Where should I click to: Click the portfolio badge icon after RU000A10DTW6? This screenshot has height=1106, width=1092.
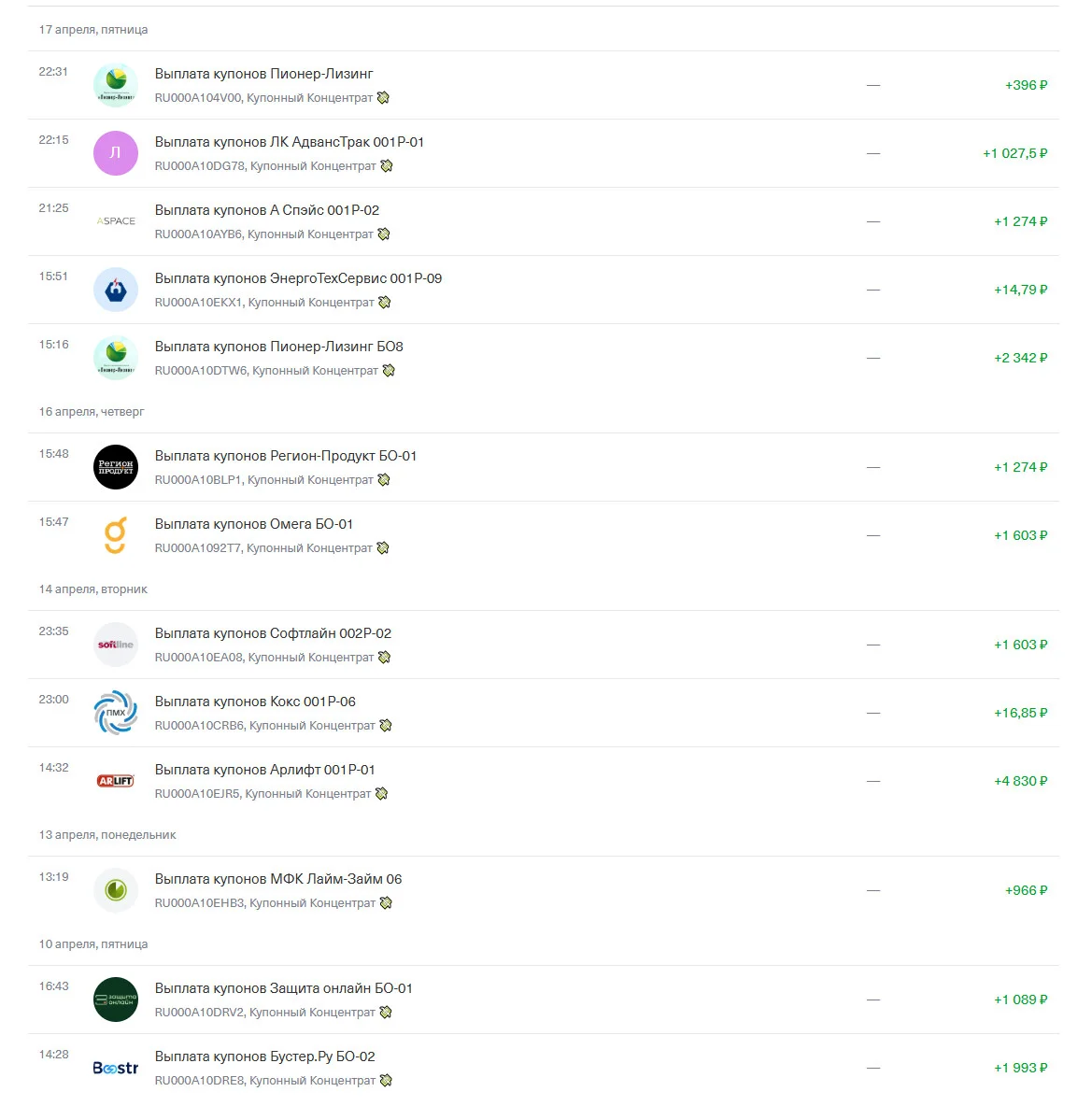389,371
